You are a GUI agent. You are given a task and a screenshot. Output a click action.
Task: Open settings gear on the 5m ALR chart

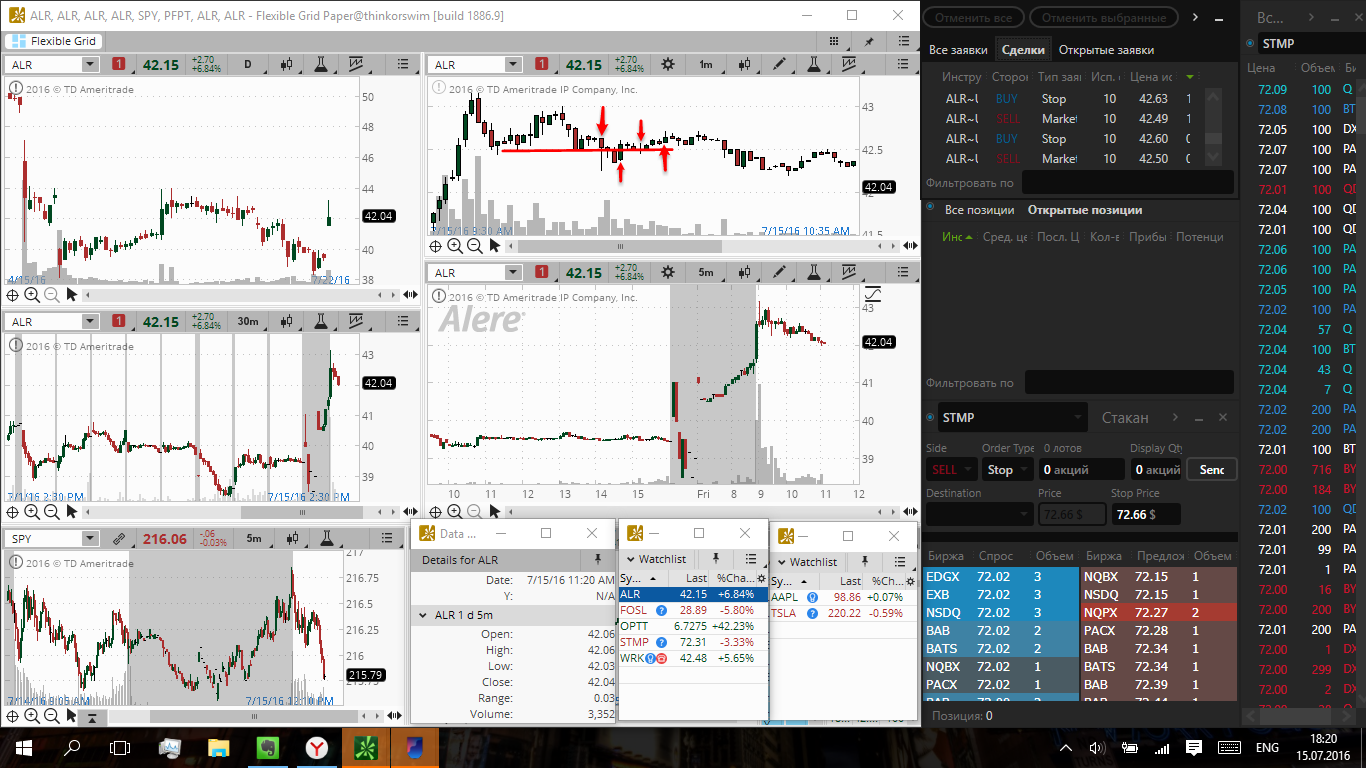tap(668, 272)
